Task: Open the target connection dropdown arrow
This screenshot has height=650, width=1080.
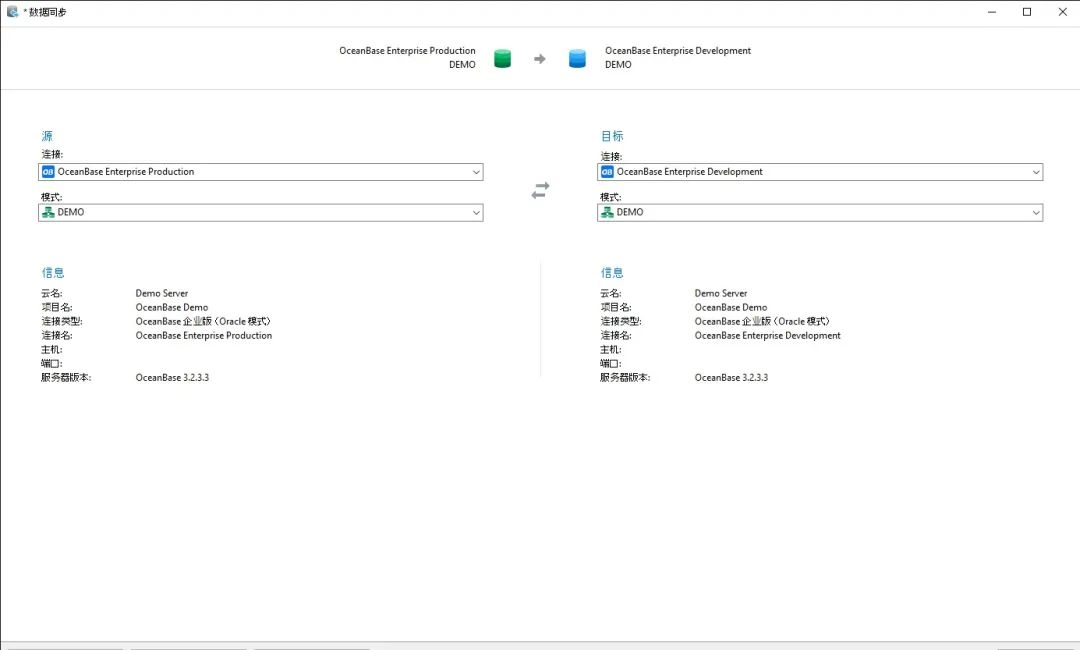Action: coord(1036,172)
